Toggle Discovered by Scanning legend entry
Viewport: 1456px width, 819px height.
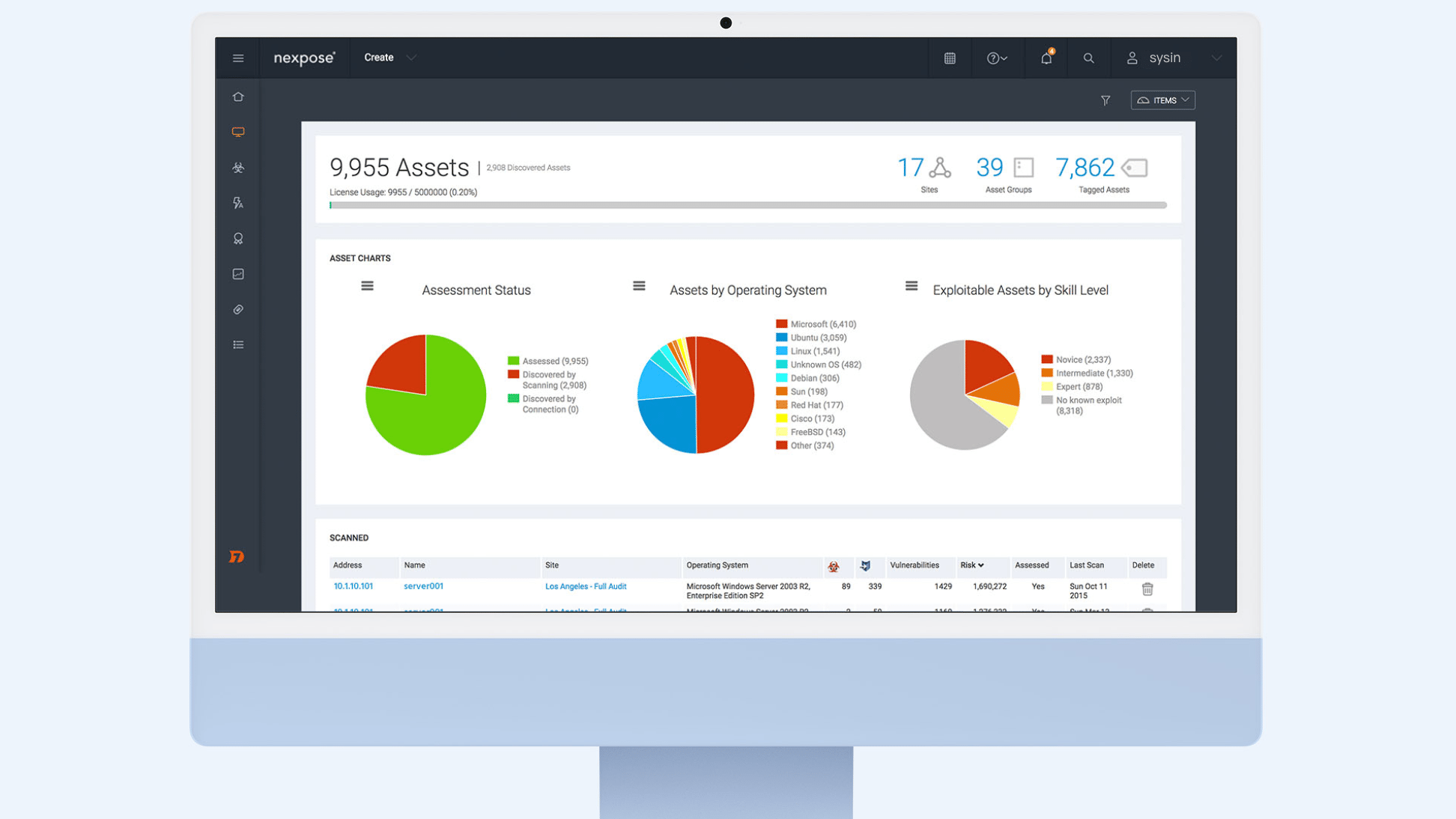point(547,380)
